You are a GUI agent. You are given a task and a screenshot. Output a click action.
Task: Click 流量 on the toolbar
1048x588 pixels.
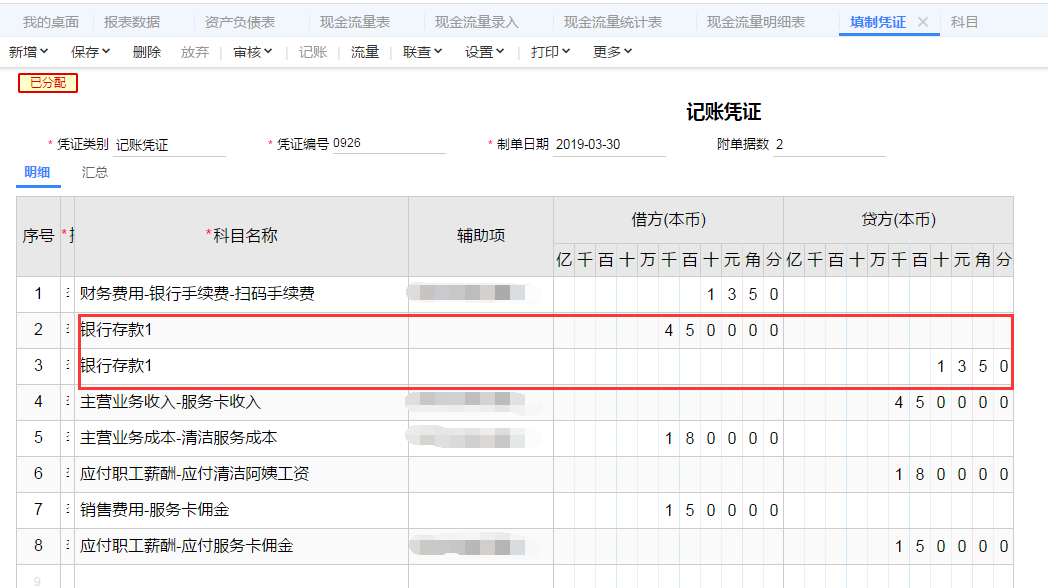coord(364,51)
